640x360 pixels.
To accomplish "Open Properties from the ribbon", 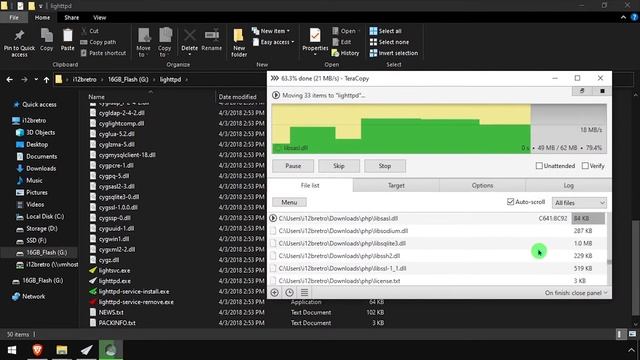I will tap(315, 41).
